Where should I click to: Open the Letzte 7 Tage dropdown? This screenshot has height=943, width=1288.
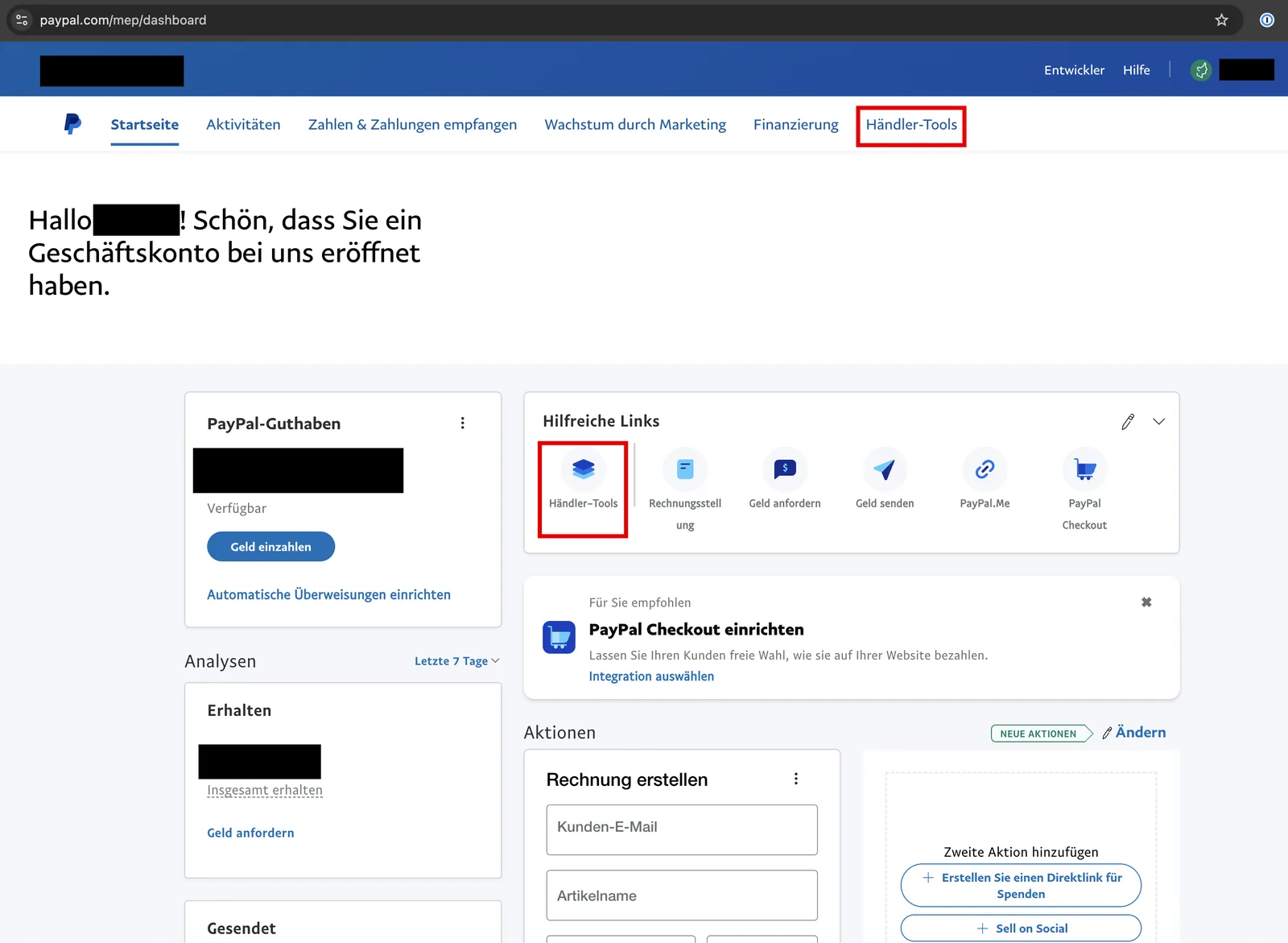click(x=456, y=661)
